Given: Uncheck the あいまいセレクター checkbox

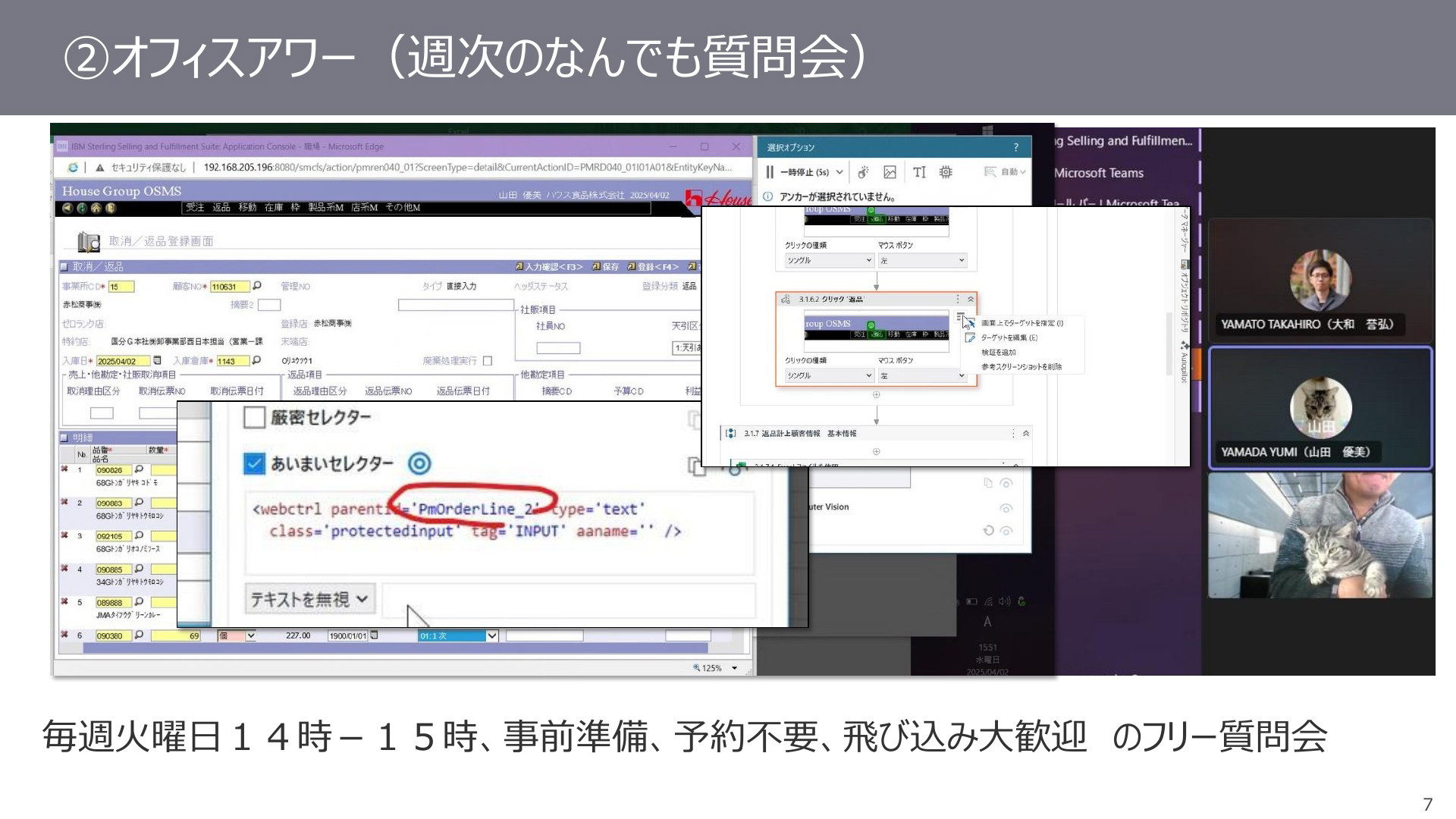Looking at the screenshot, I should (254, 463).
